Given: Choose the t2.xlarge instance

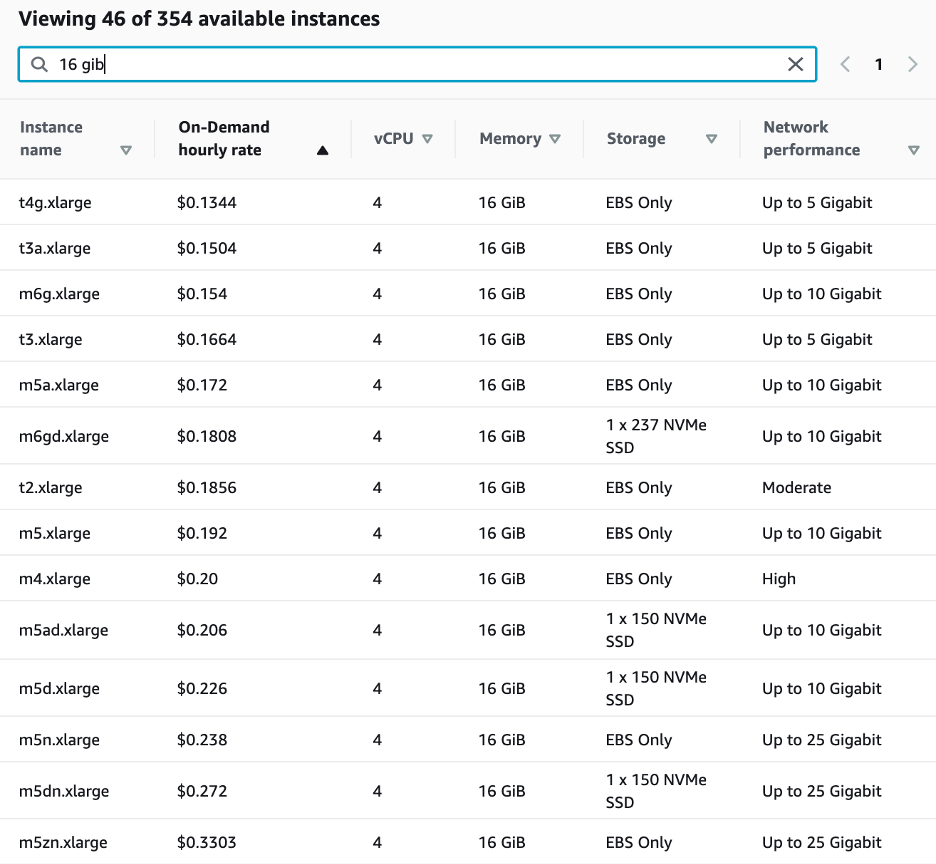Looking at the screenshot, I should (50, 488).
